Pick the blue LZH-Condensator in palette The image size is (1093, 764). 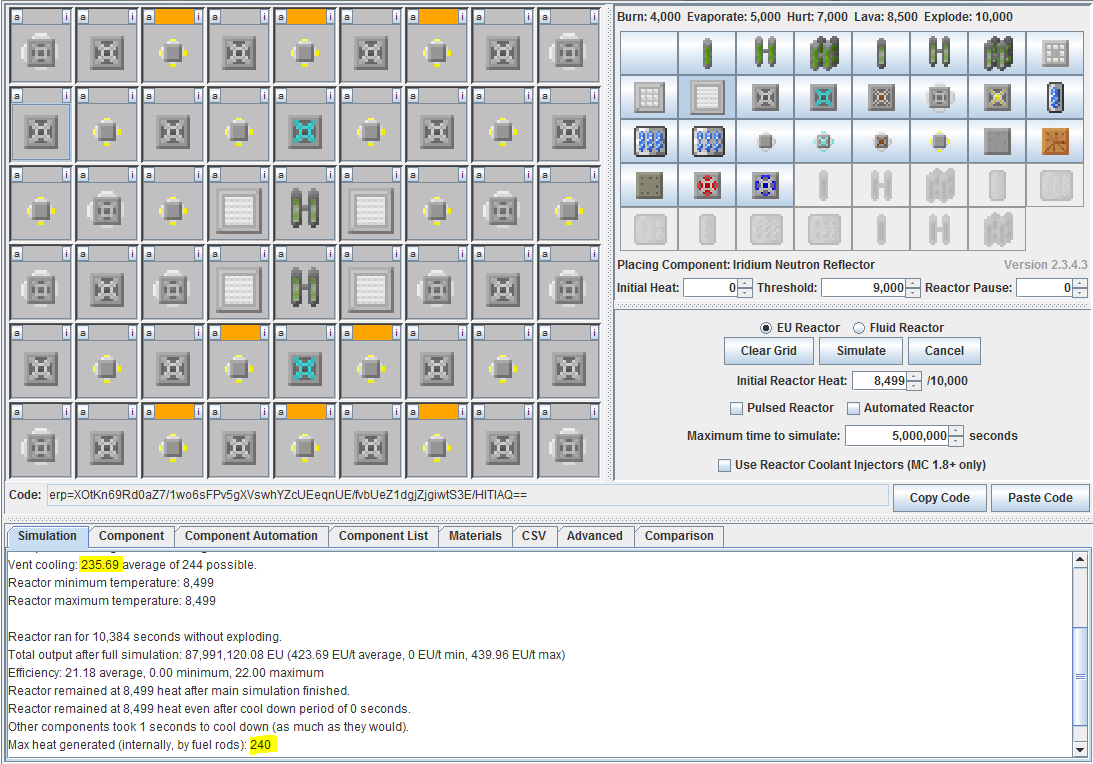pos(765,185)
